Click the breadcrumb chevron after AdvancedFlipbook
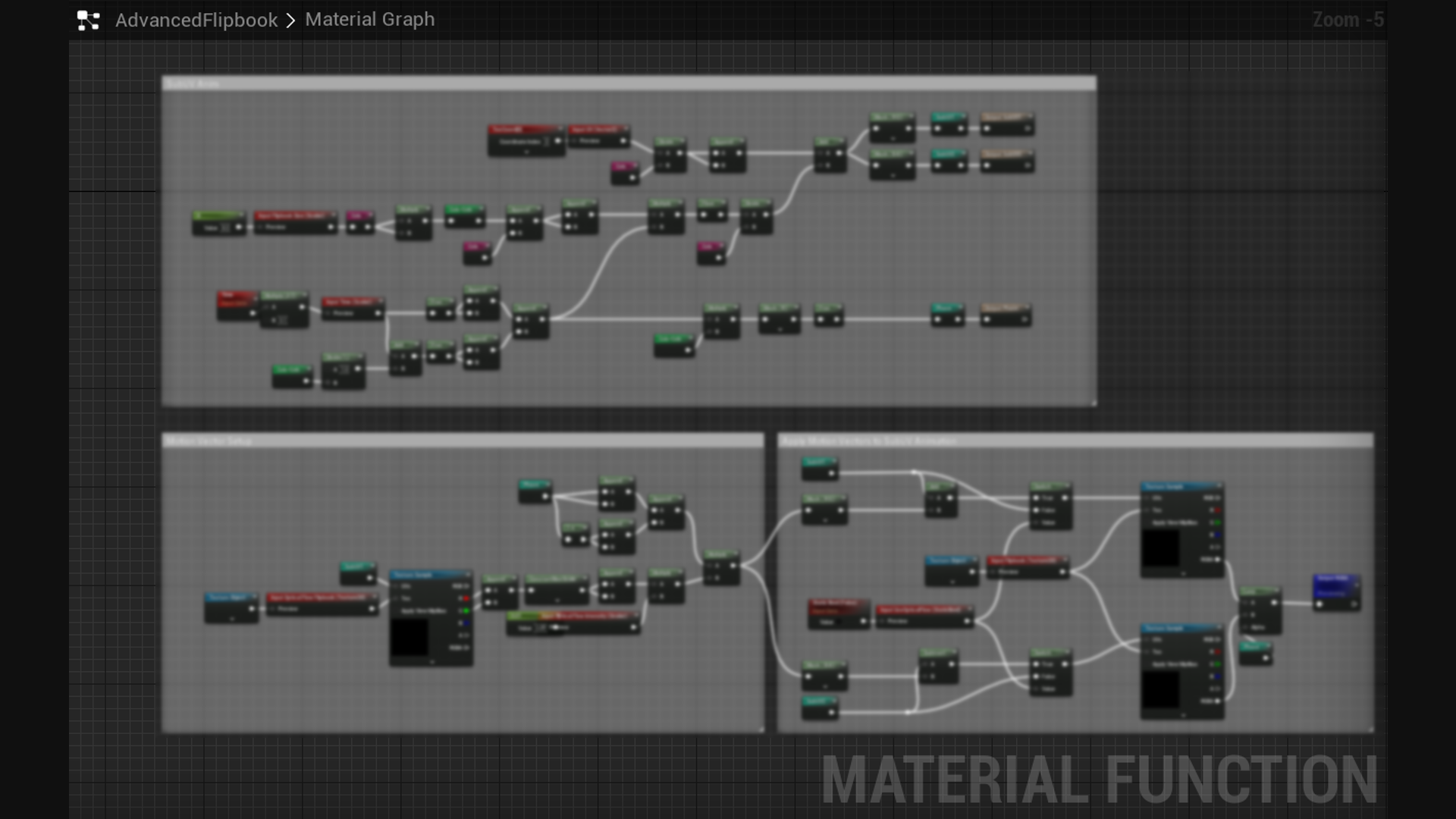Screen dimensions: 1456x819 click(x=290, y=20)
